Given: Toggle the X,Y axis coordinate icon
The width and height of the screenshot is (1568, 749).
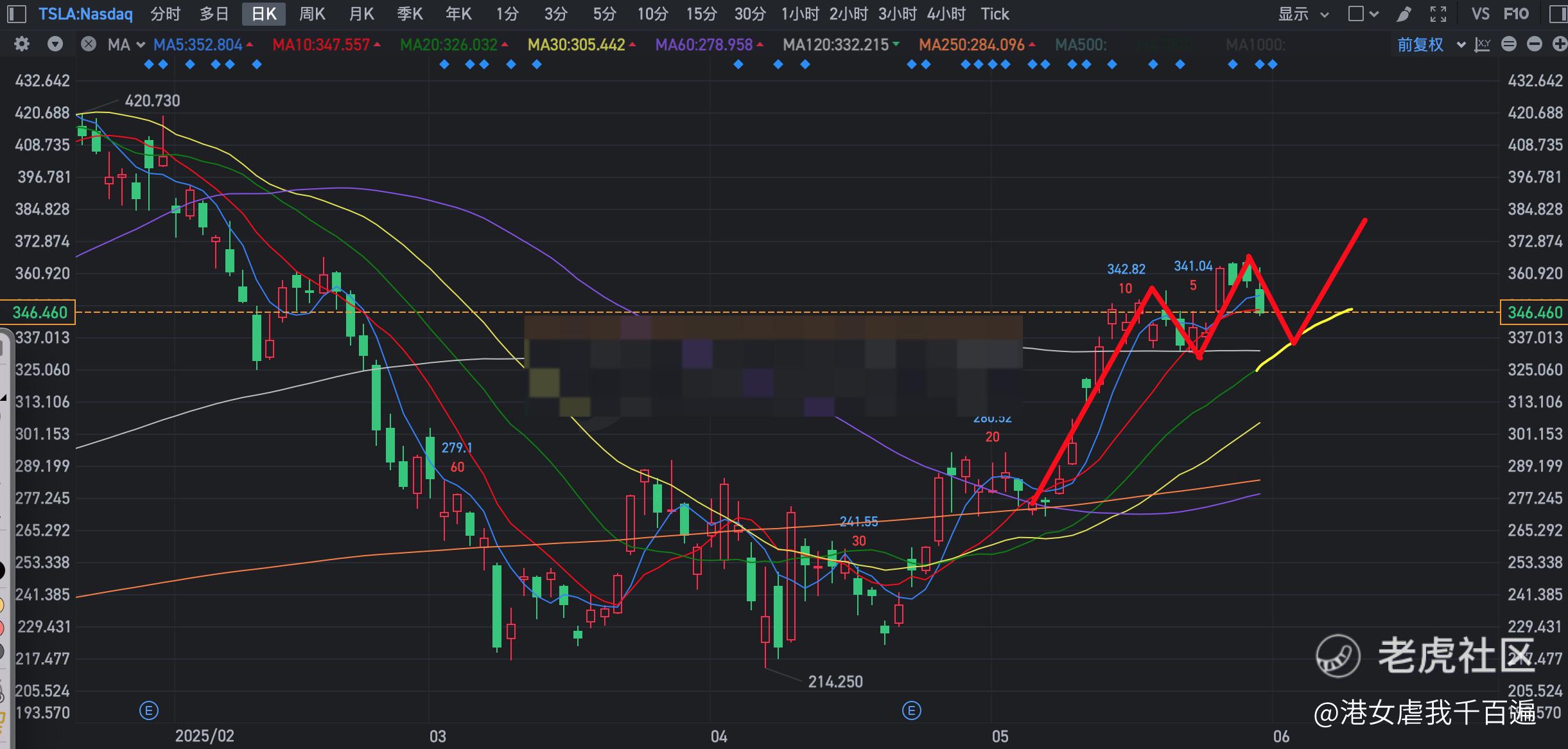Looking at the screenshot, I should pyautogui.click(x=1483, y=44).
